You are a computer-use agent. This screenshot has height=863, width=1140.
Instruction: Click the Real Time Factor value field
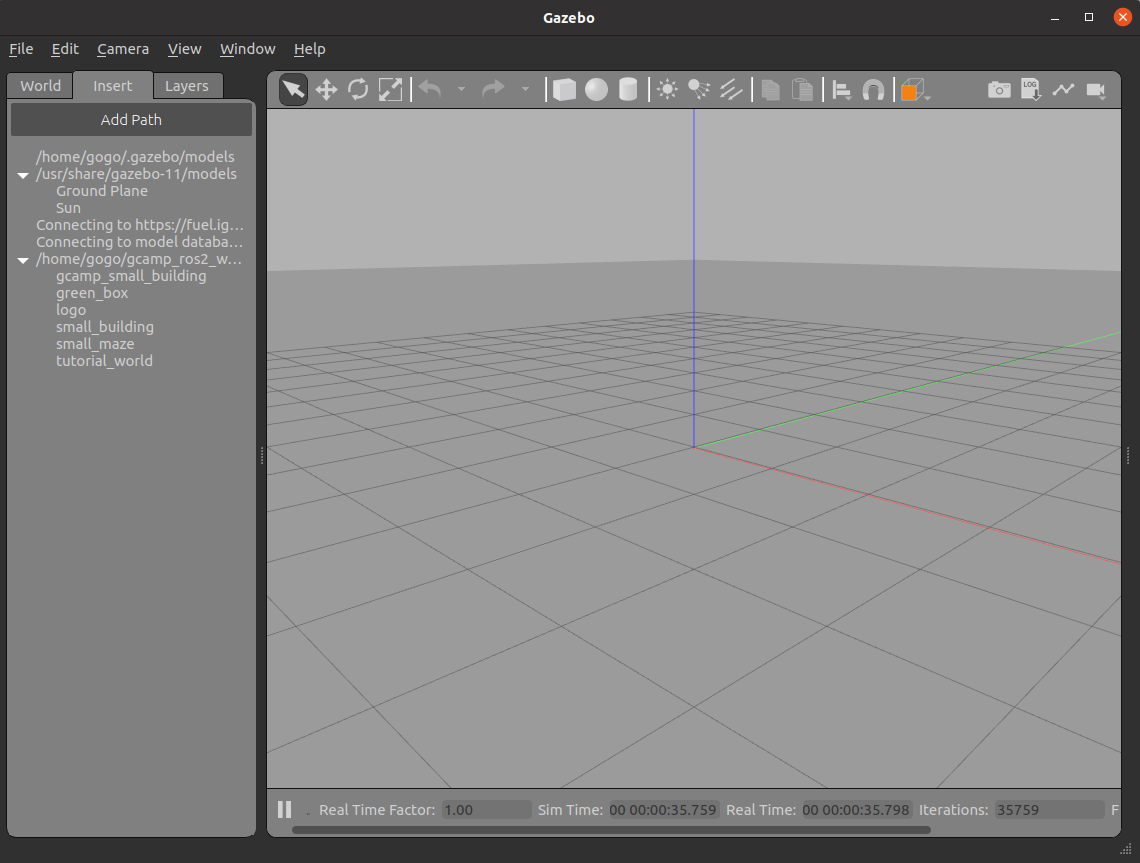coord(486,810)
